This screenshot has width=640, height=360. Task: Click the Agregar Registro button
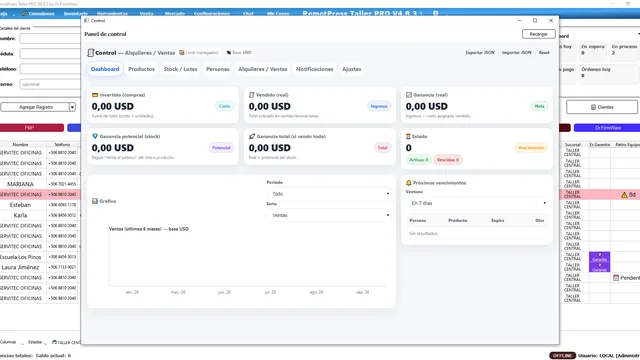35,107
